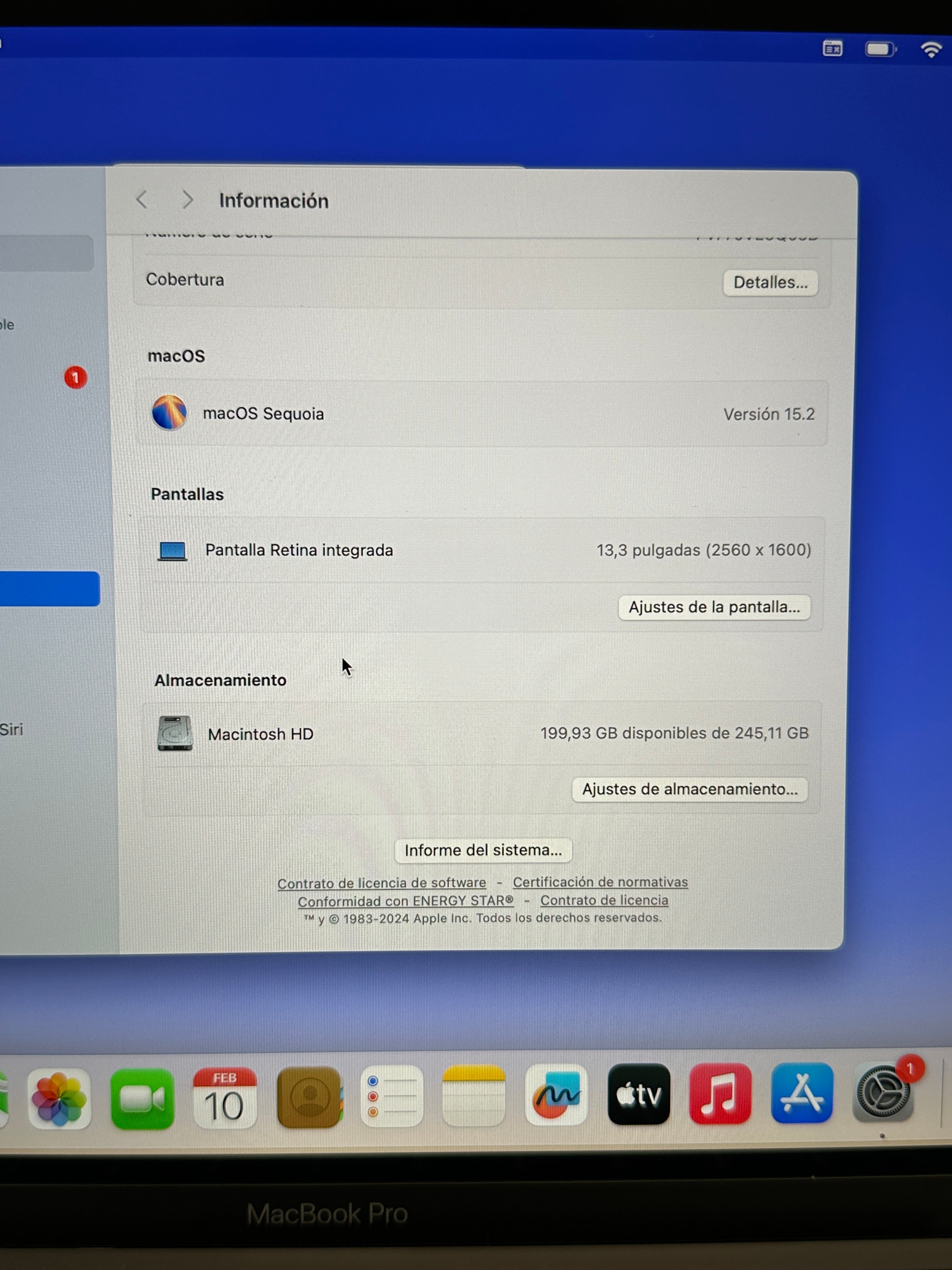The width and height of the screenshot is (952, 1270).
Task: Click the macOS Sequoia icon
Action: pos(169,412)
